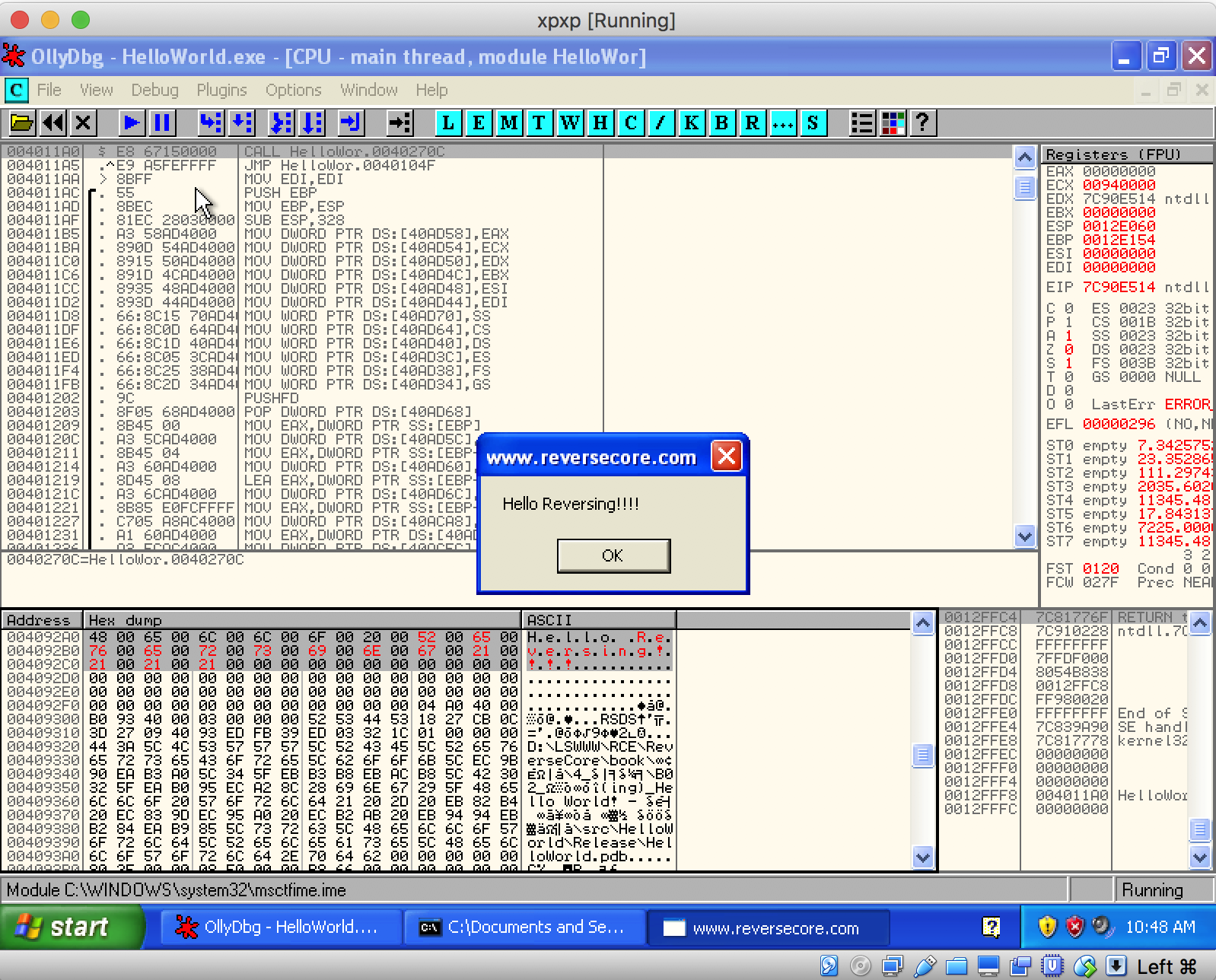Open Run trace with ellipsis button
Viewport: 1216px width, 980px height.
pyautogui.click(x=783, y=123)
